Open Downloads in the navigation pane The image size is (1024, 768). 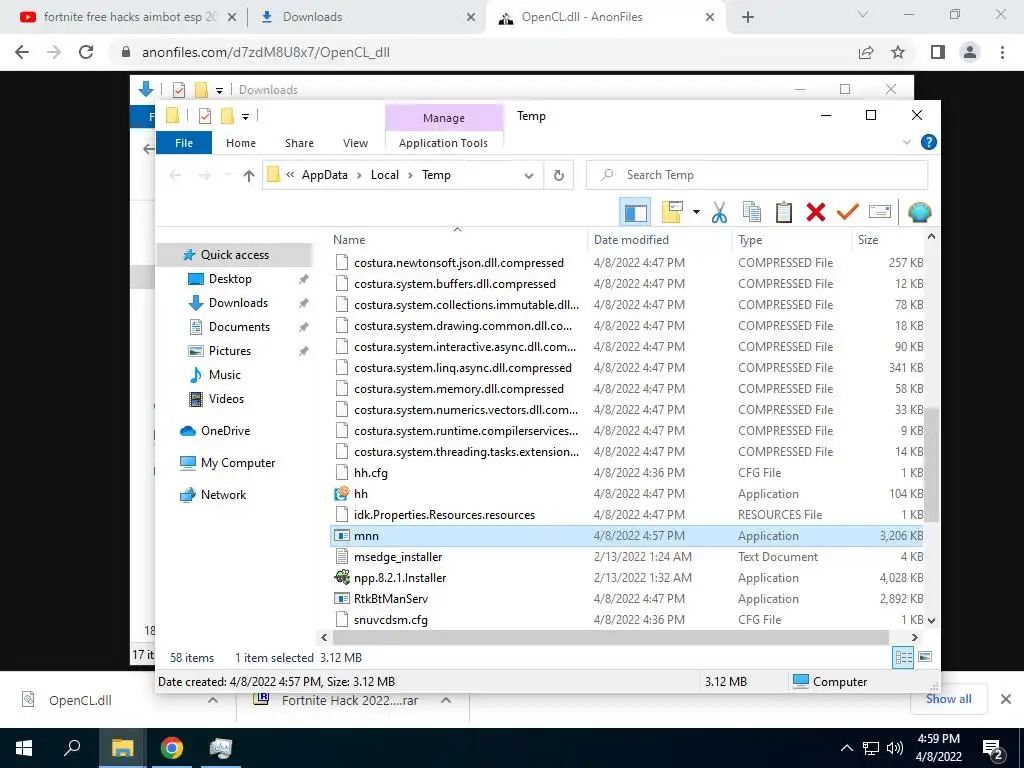click(x=238, y=303)
